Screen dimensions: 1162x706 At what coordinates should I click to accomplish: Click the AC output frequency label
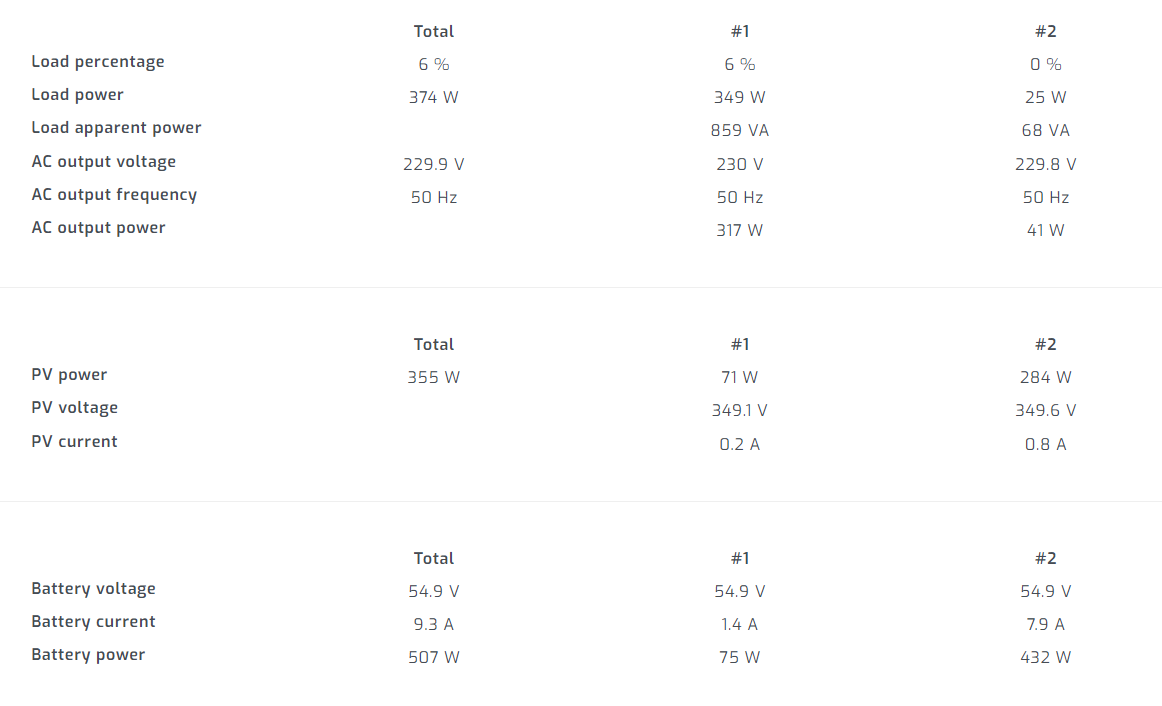pos(114,195)
